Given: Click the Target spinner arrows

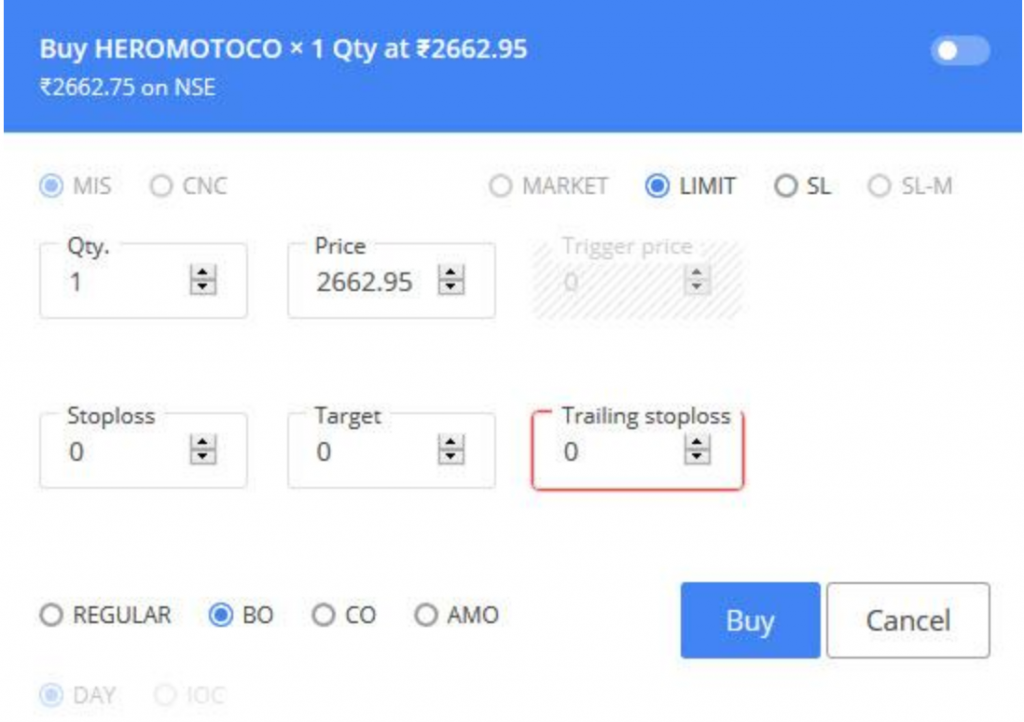Looking at the screenshot, I should click(x=452, y=453).
